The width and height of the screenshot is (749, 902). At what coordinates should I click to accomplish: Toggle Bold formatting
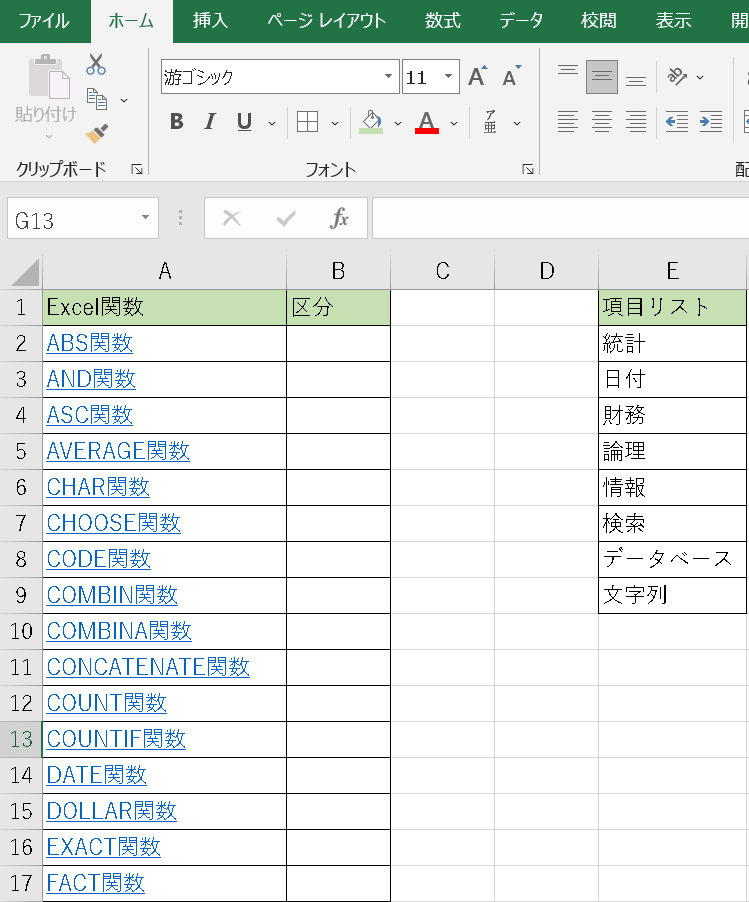click(x=177, y=122)
